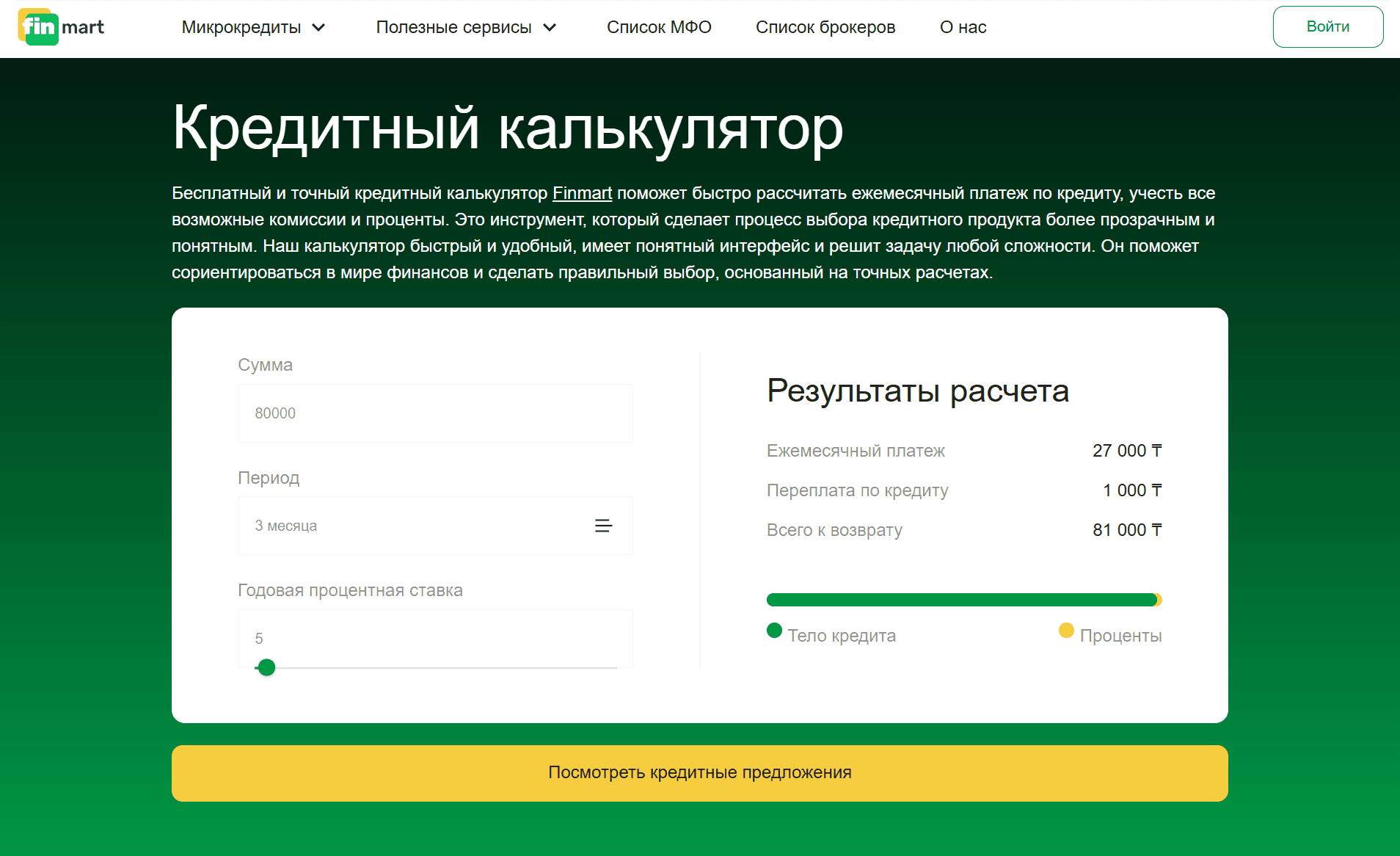1400x856 pixels.
Task: Open the Период dropdown showing 3 месяца
Action: [434, 526]
